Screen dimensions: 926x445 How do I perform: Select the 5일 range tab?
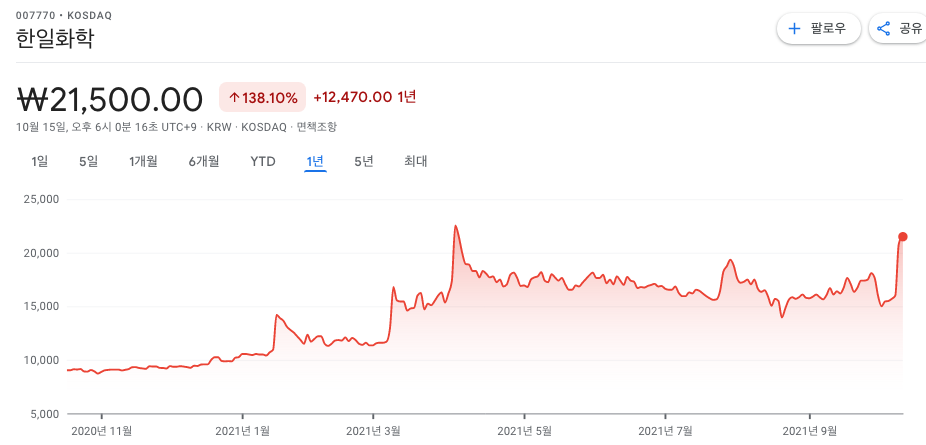pyautogui.click(x=89, y=161)
